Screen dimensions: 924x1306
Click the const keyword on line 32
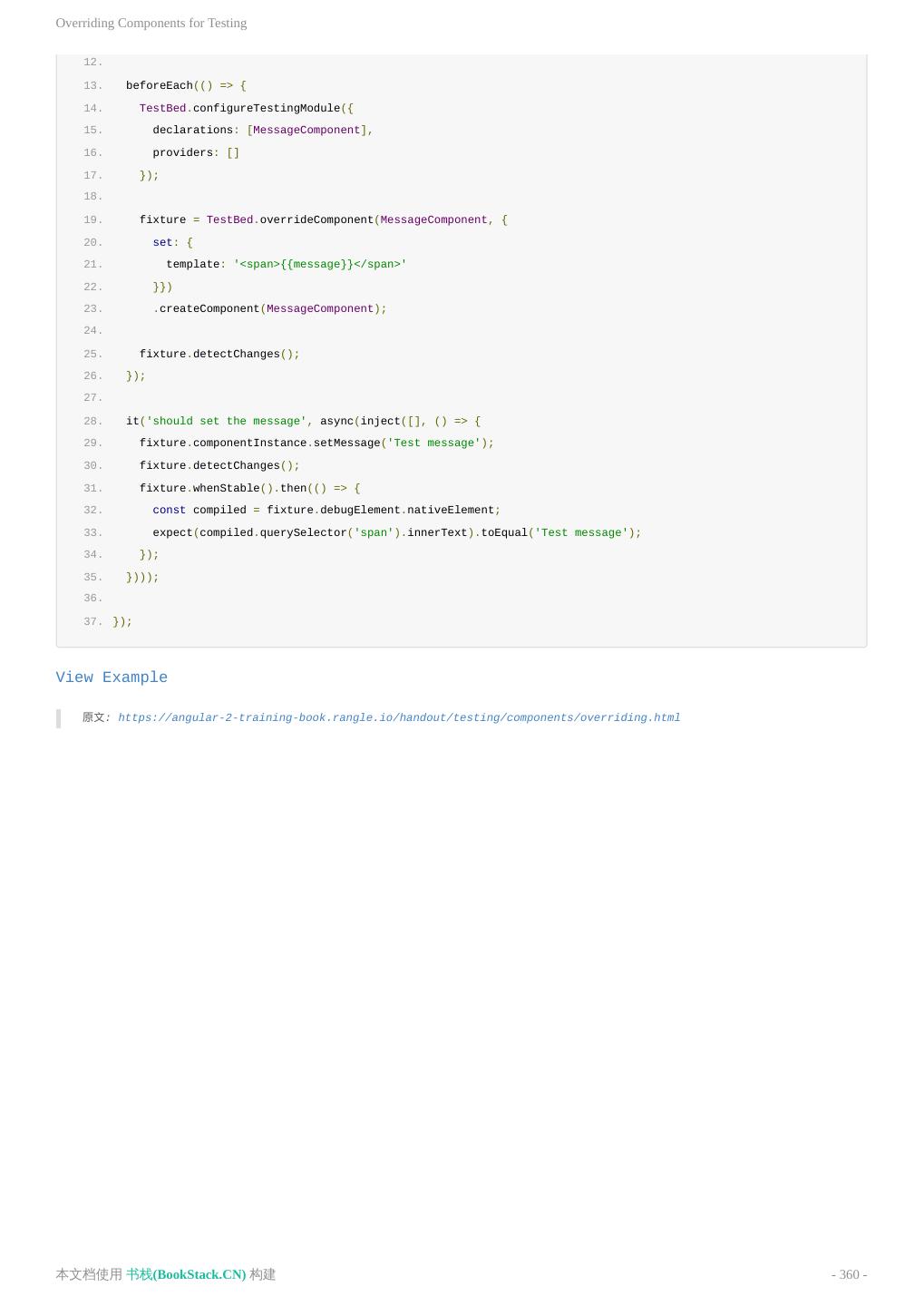[170, 510]
